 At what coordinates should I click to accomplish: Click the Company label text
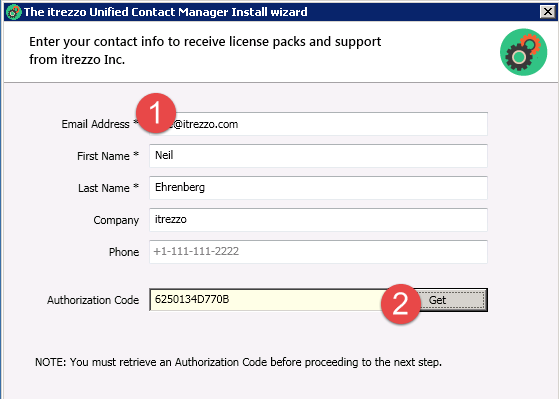116,220
